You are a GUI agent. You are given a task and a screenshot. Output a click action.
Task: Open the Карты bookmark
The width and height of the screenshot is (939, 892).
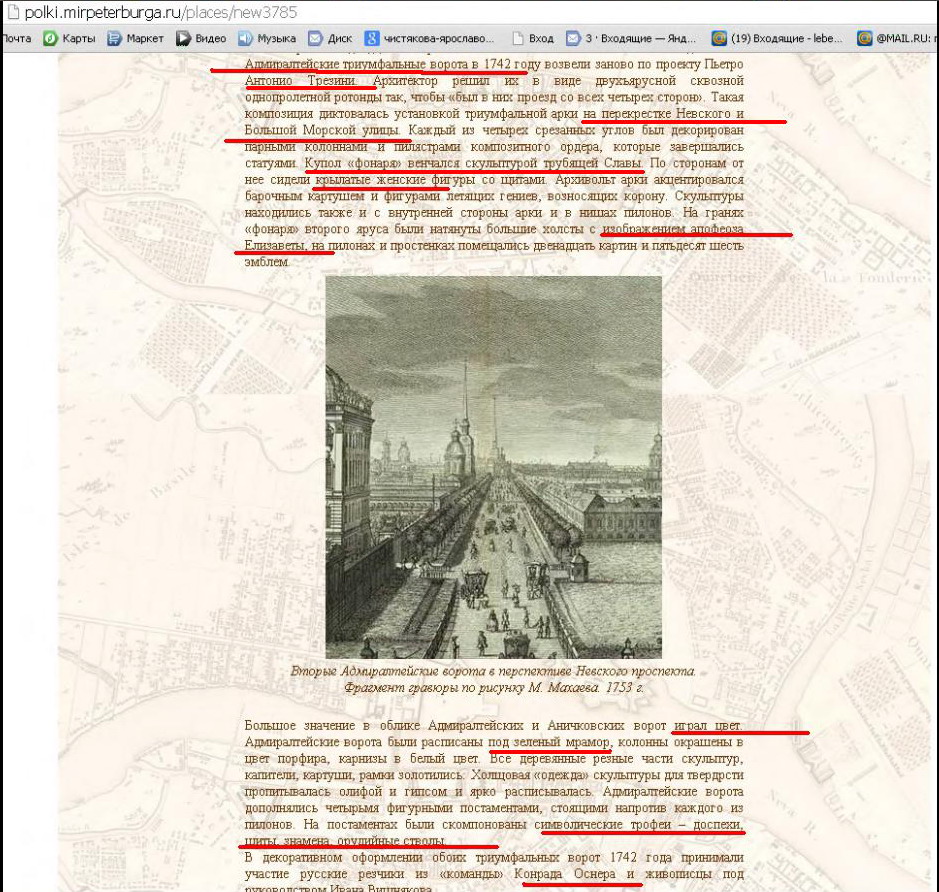(x=69, y=38)
